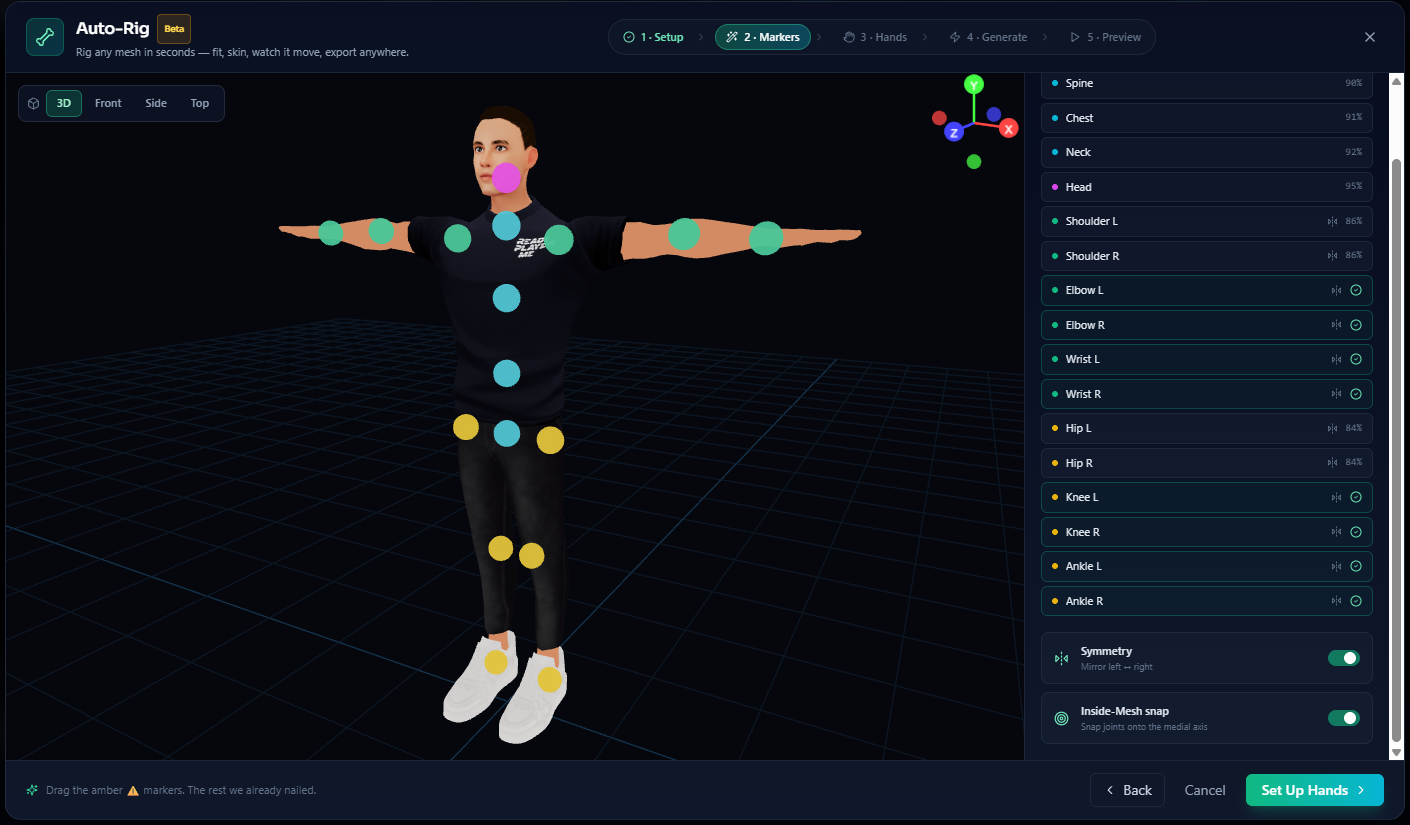Viewport: 1410px width, 825px height.
Task: Select the Hip L joint row
Action: 1207,428
